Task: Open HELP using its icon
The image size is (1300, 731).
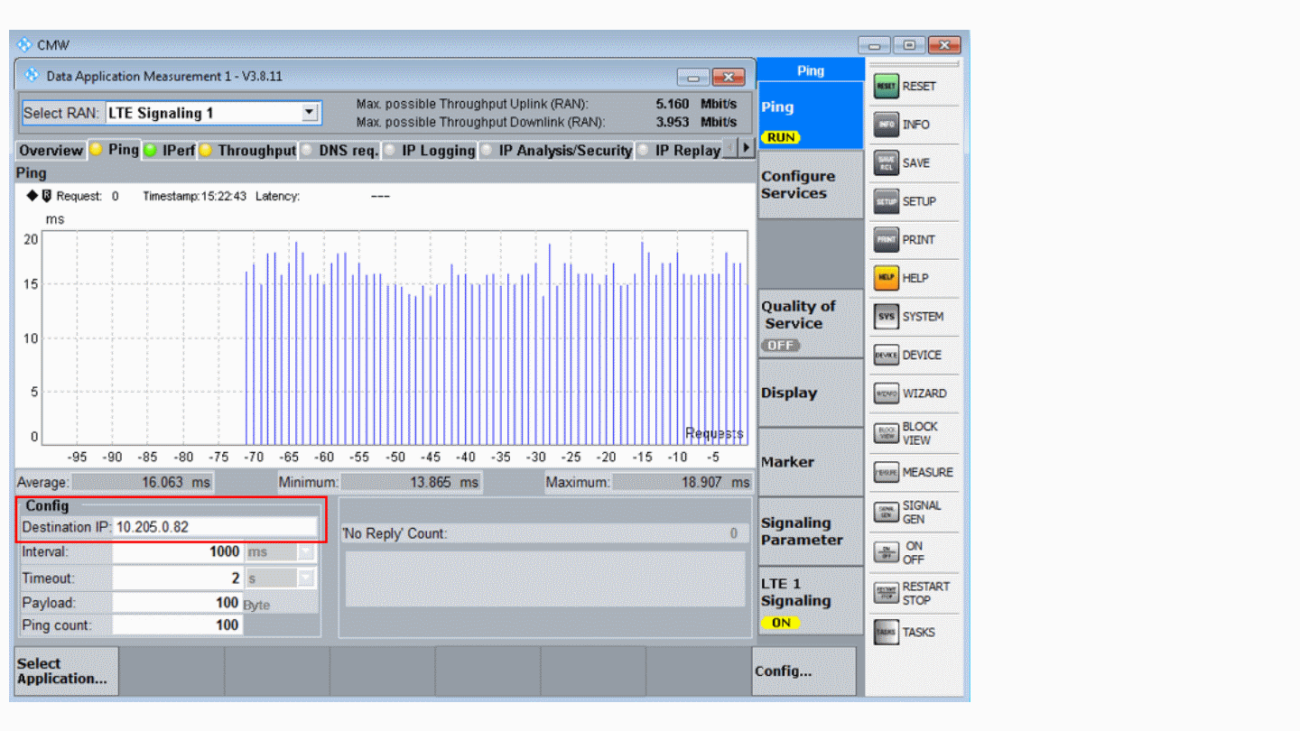Action: (886, 278)
